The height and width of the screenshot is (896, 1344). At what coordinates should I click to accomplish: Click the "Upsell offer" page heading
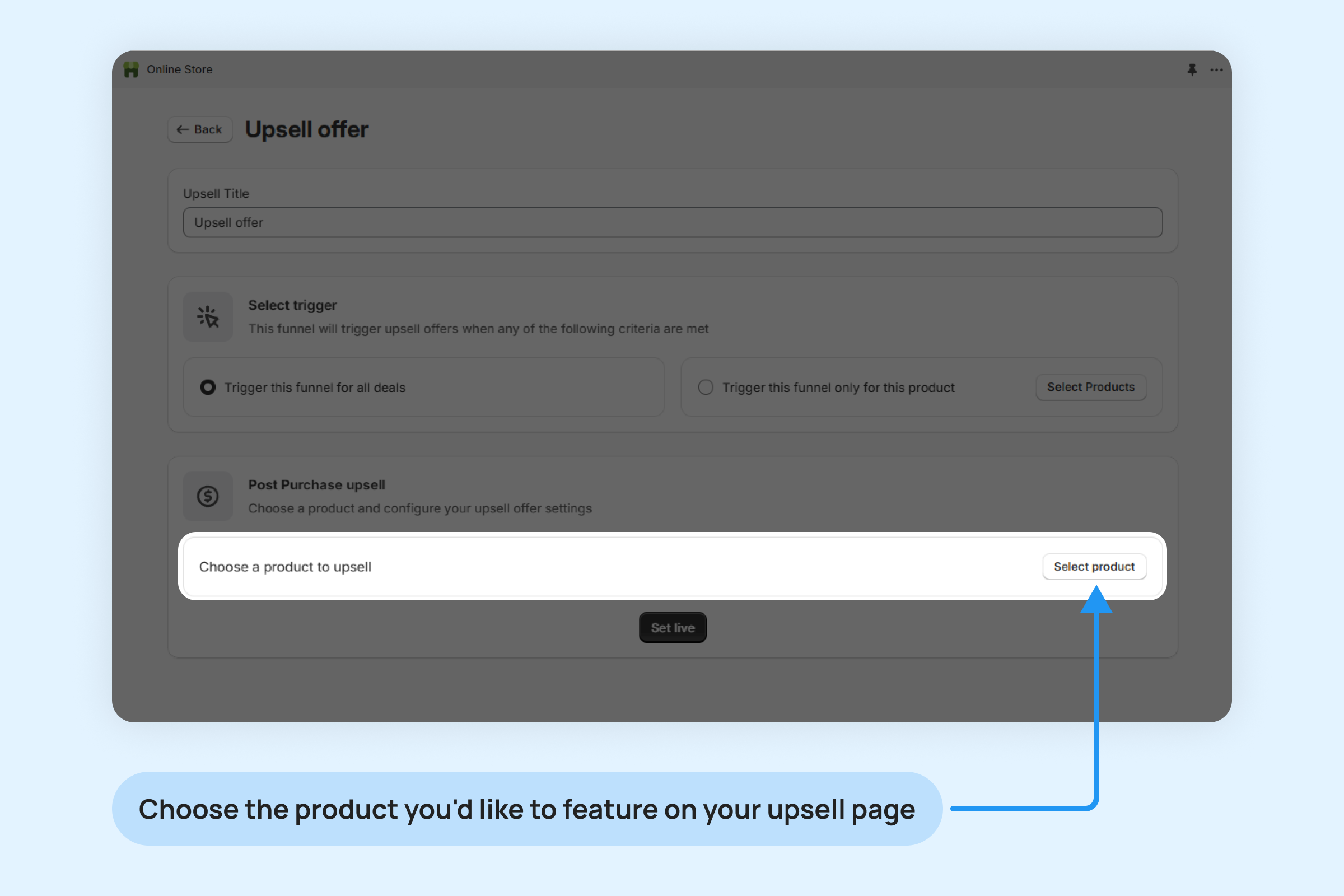(307, 130)
